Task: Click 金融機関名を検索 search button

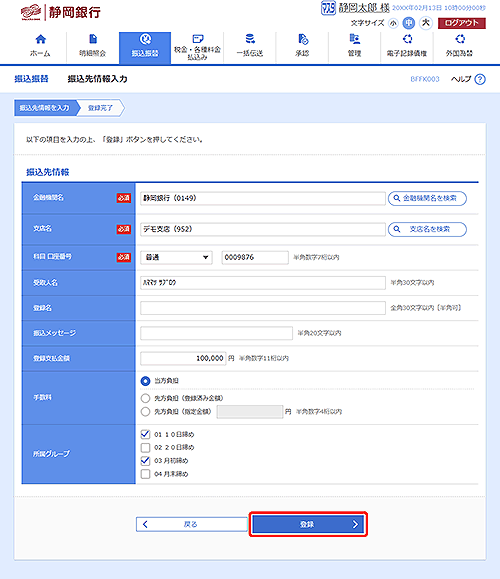Action: coord(427,198)
